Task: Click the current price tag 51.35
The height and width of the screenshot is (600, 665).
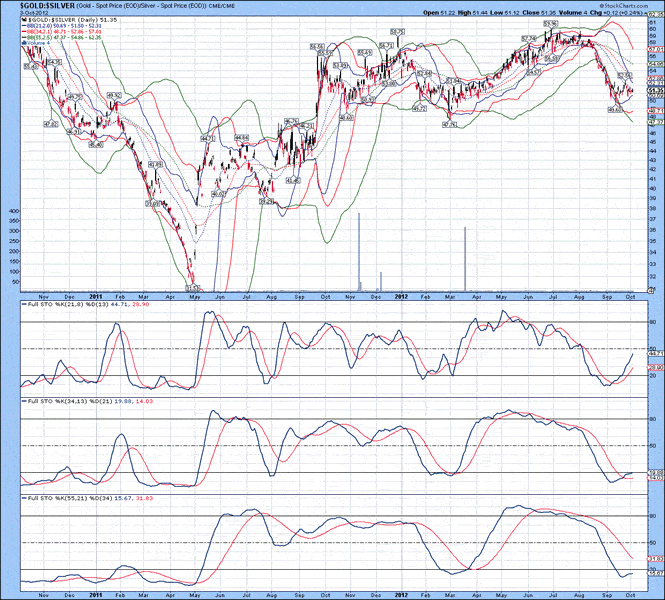Action: 656,90
